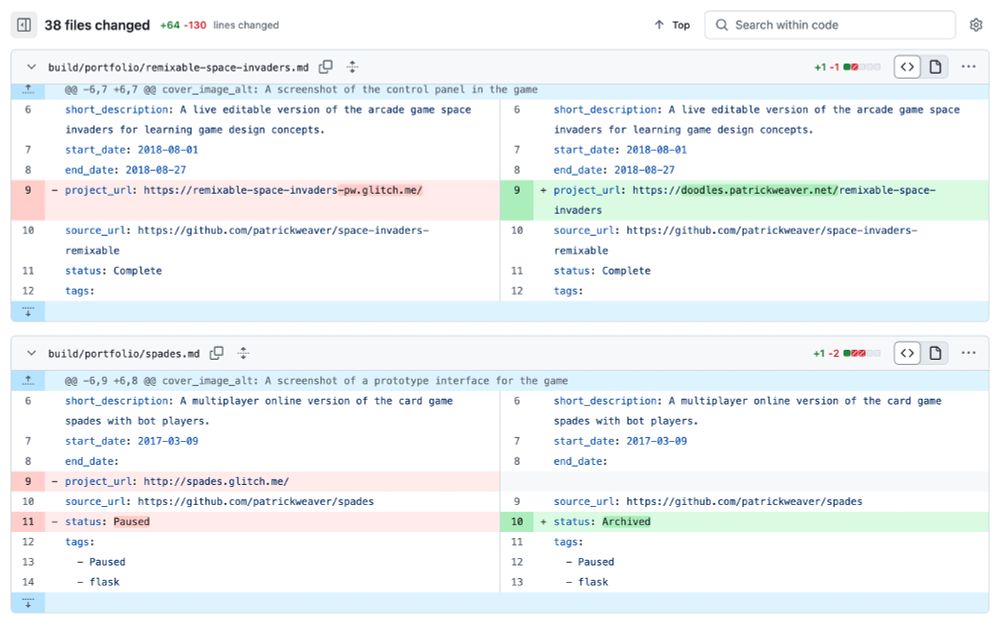Click hunk header about prototype interface
Screen dimensions: 1000x622
click(x=316, y=381)
